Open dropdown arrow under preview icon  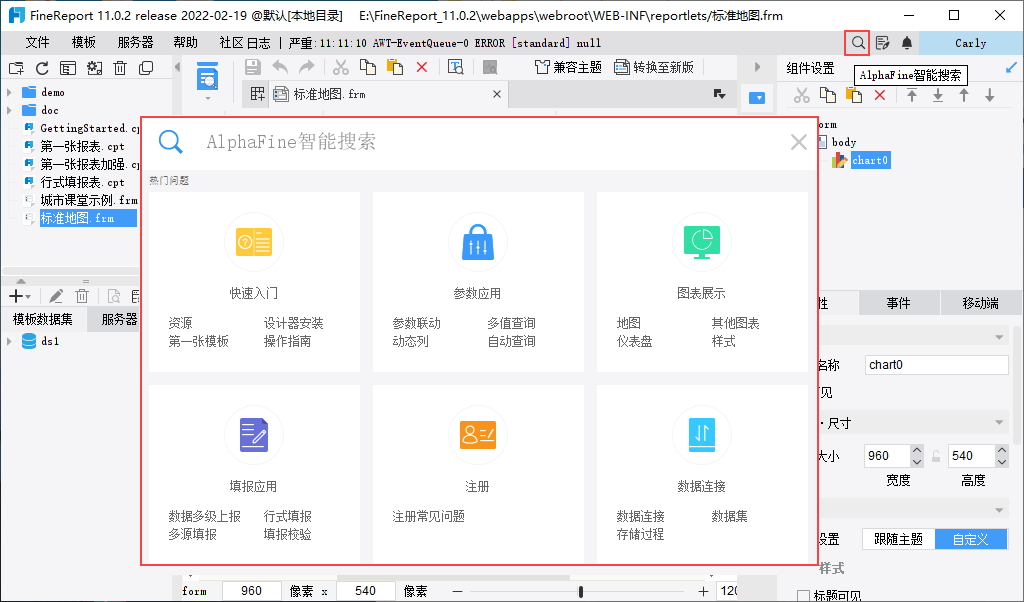pyautogui.click(x=208, y=99)
